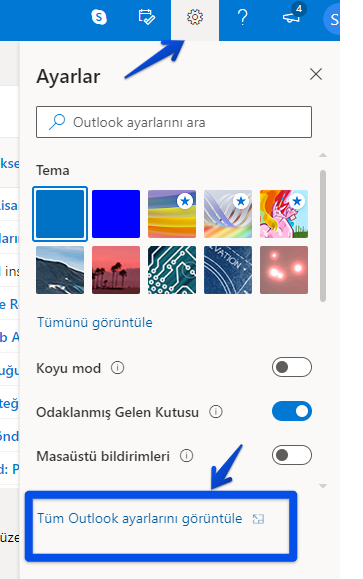The width and height of the screenshot is (363, 579).
Task: Select the light blue default theme
Action: (x=60, y=214)
